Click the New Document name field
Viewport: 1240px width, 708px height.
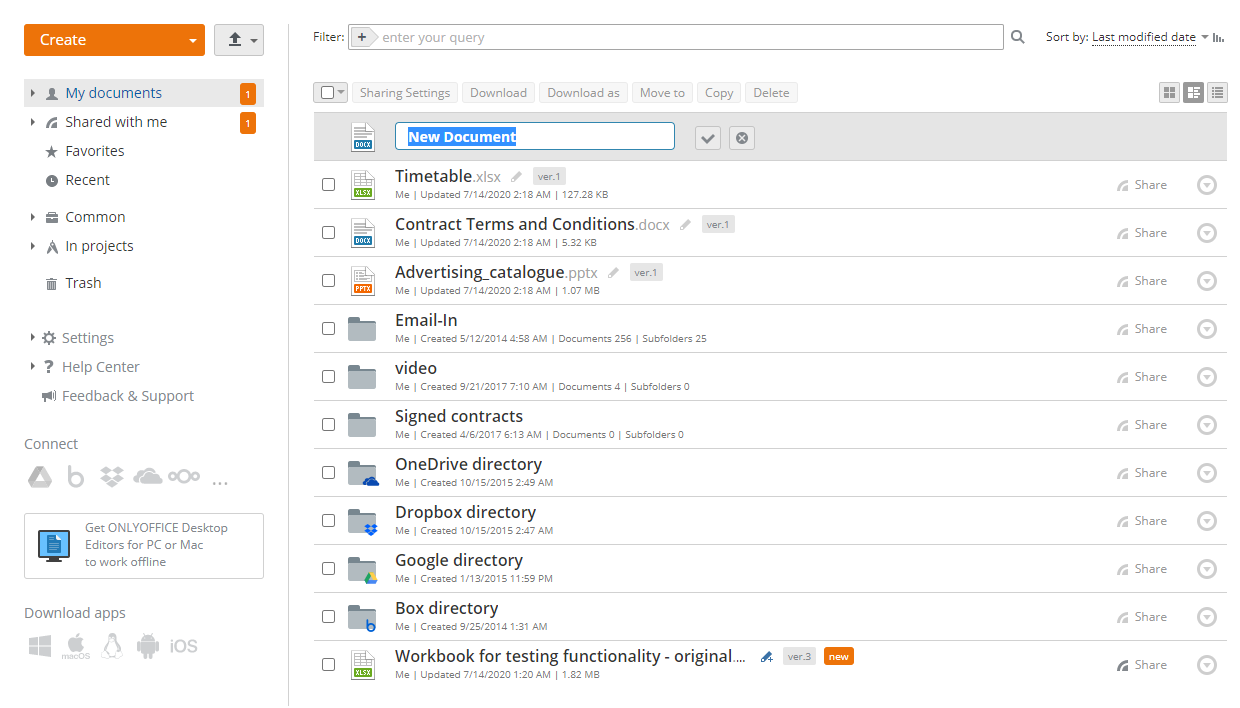(x=534, y=137)
